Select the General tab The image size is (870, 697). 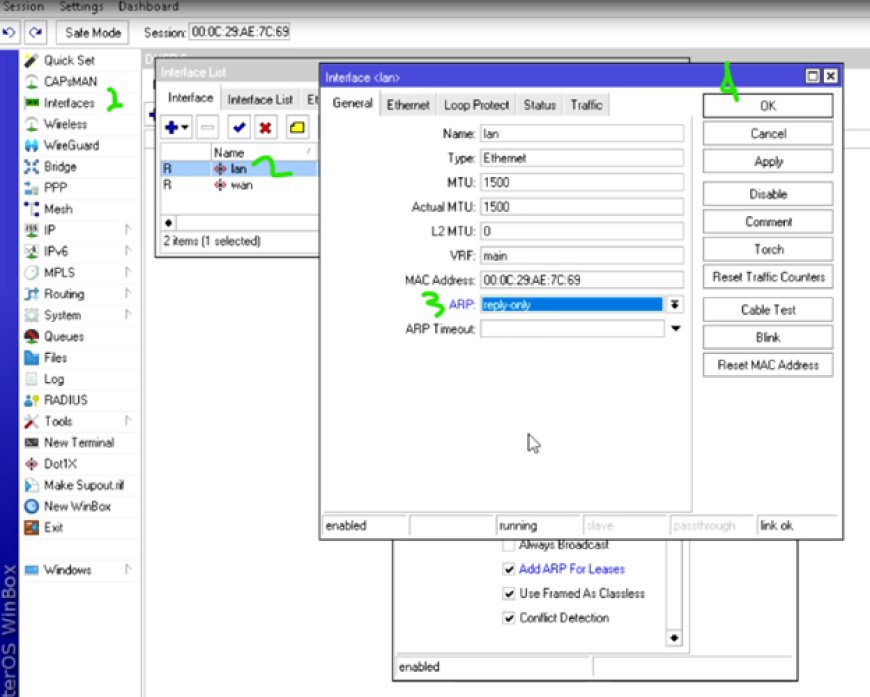pos(352,104)
